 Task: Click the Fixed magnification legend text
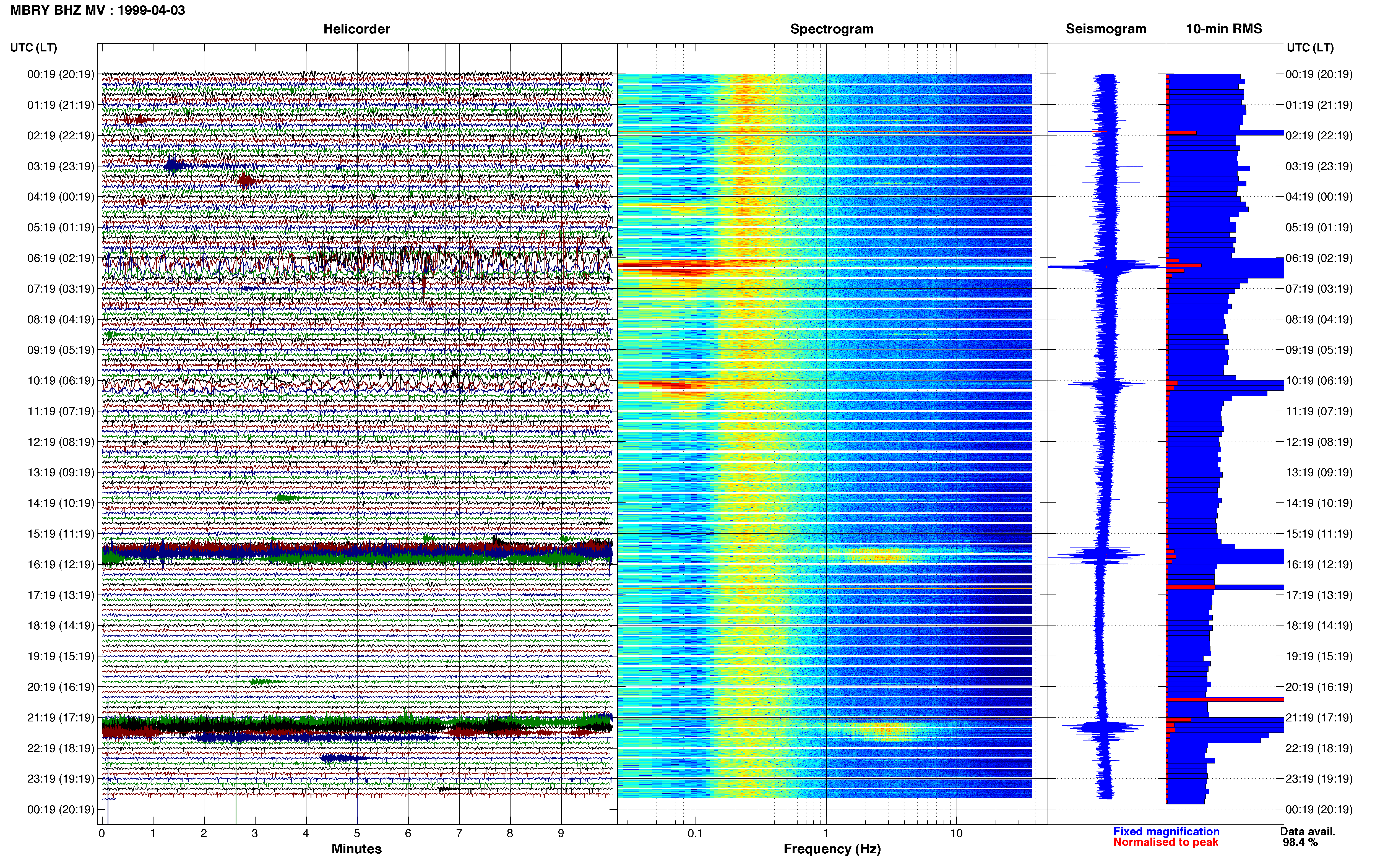1166,831
